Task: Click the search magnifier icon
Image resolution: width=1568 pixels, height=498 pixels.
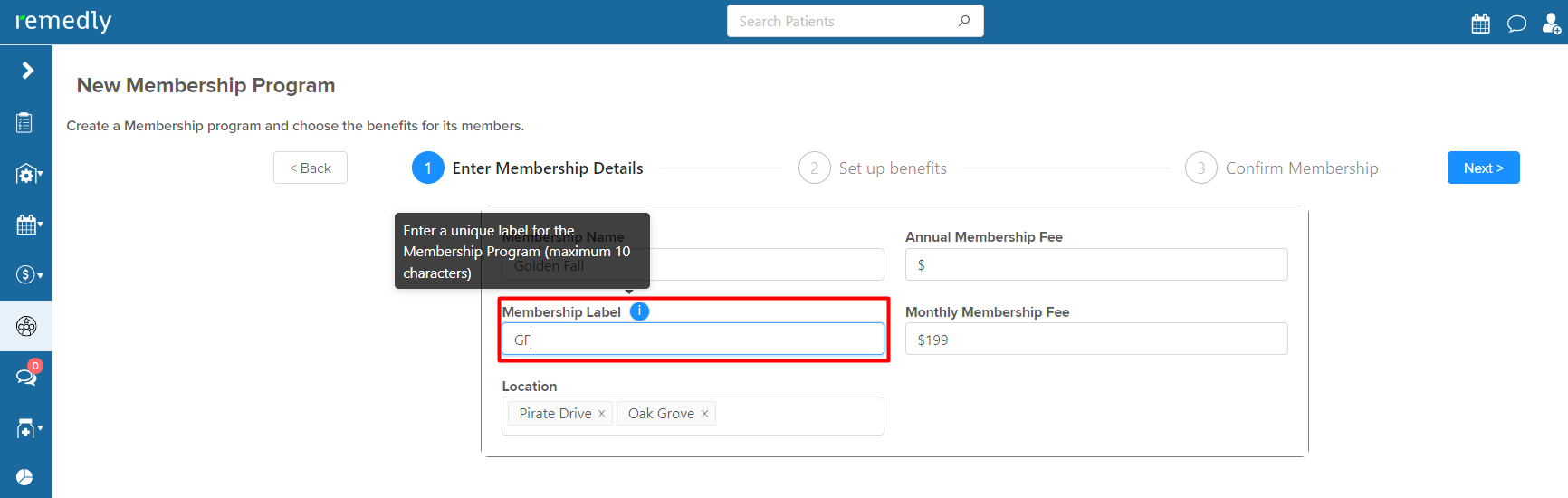Action: tap(964, 21)
